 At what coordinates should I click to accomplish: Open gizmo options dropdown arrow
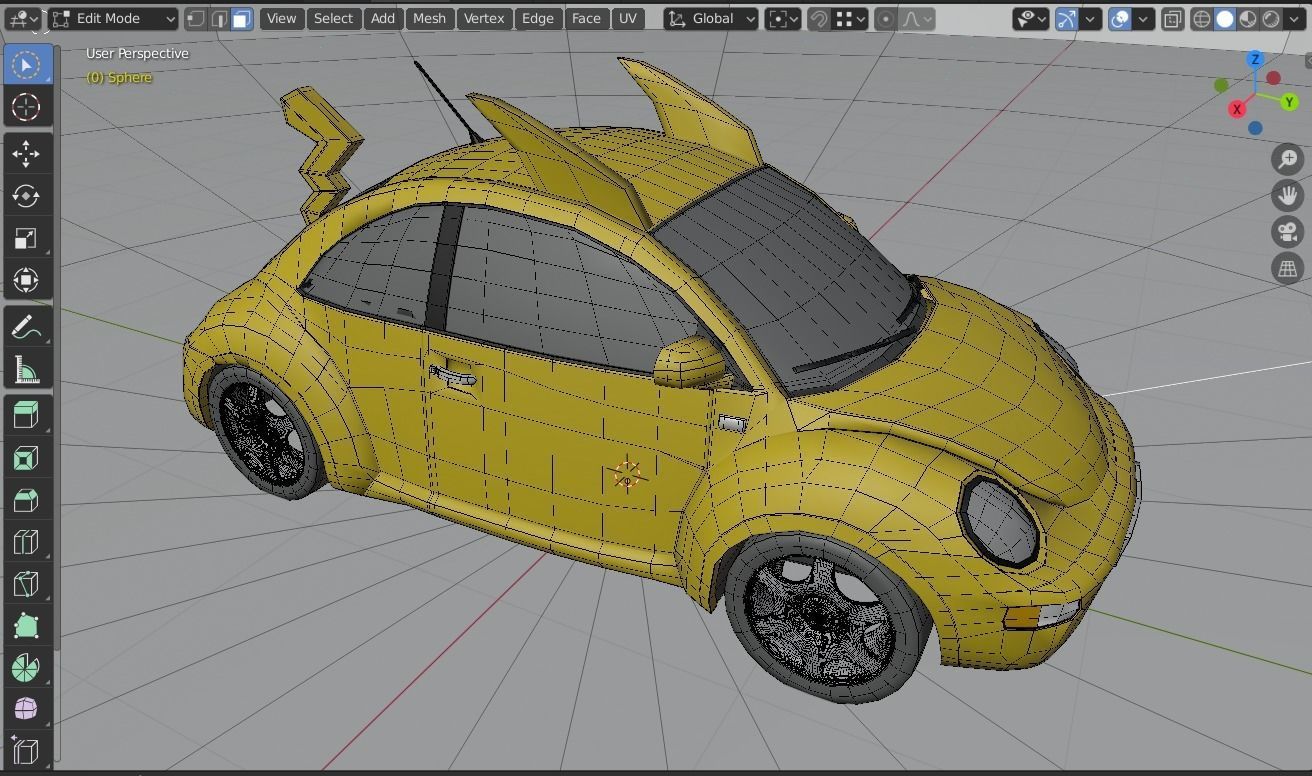click(1091, 18)
